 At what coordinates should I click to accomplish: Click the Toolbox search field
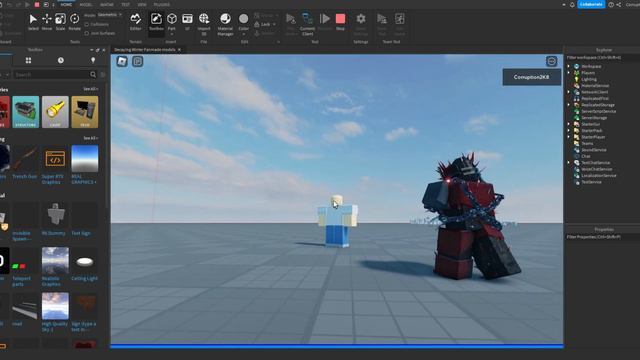(51, 75)
